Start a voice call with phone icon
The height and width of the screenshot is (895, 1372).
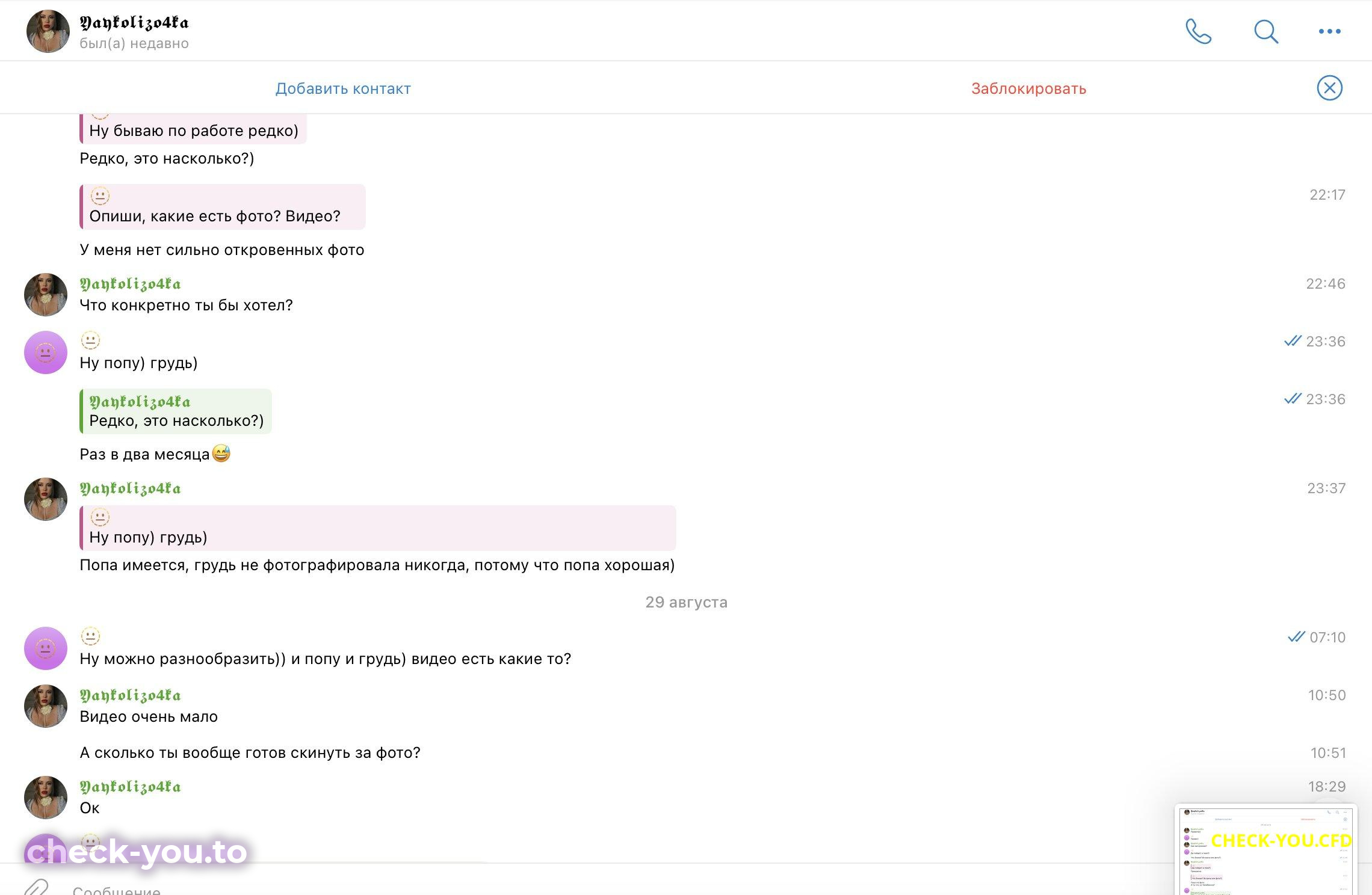pos(1198,31)
